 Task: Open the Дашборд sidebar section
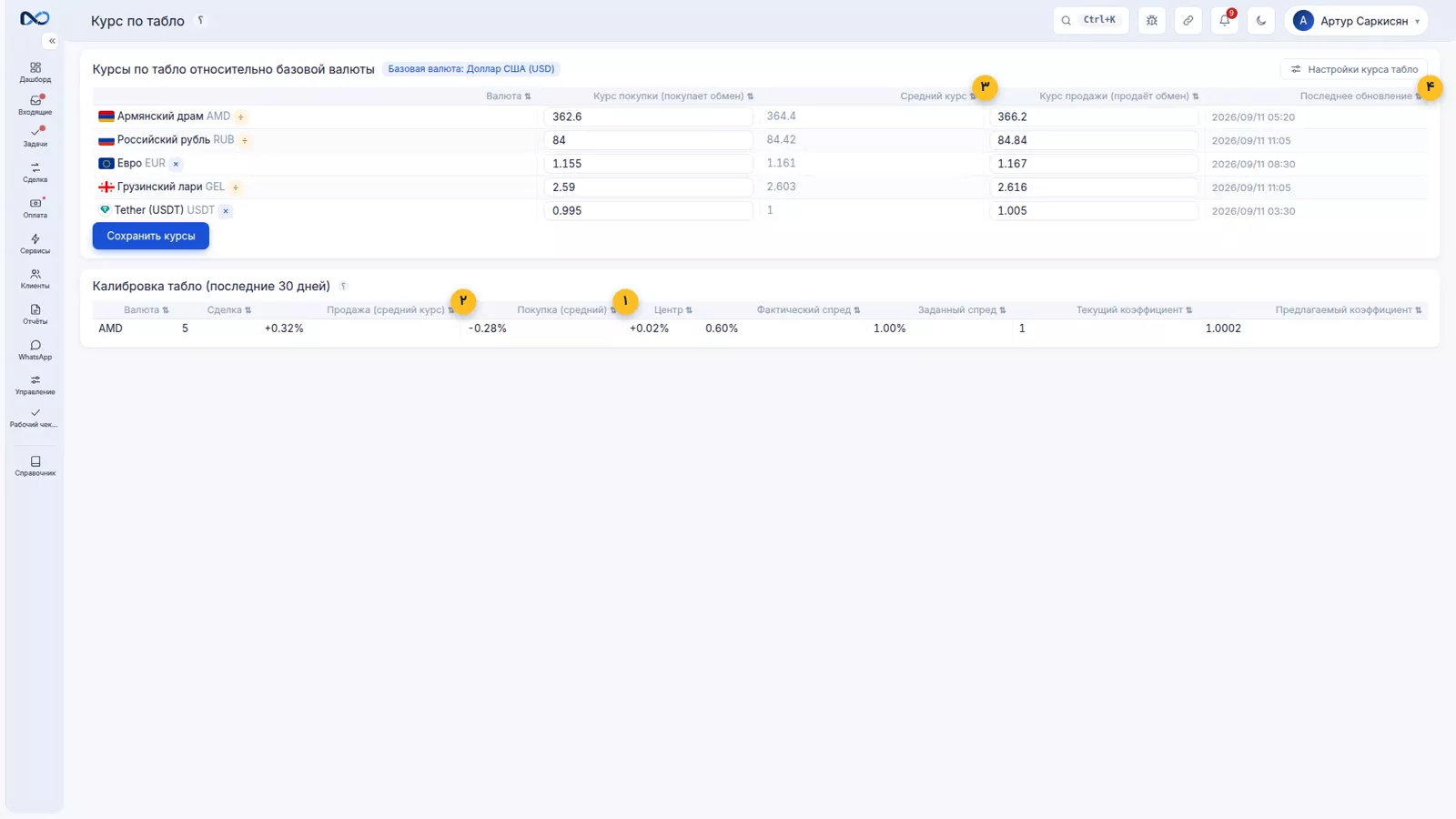click(x=35, y=73)
